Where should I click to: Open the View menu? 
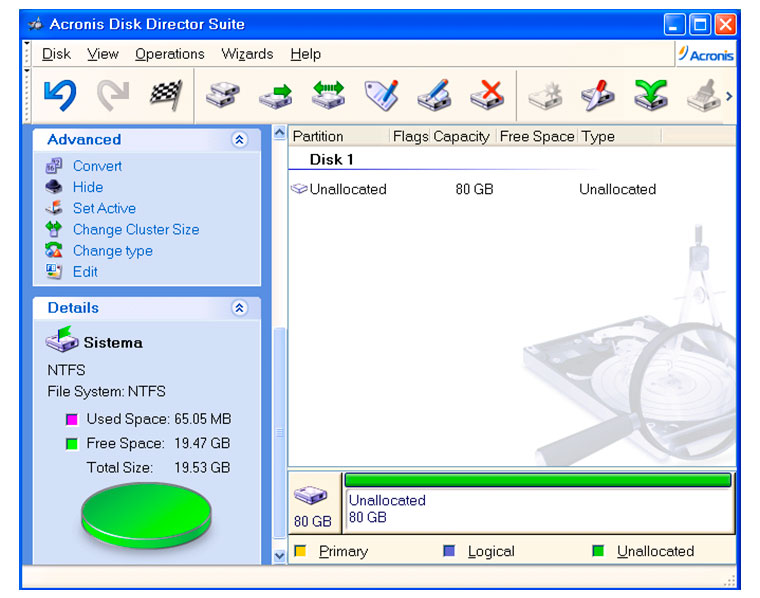[103, 54]
